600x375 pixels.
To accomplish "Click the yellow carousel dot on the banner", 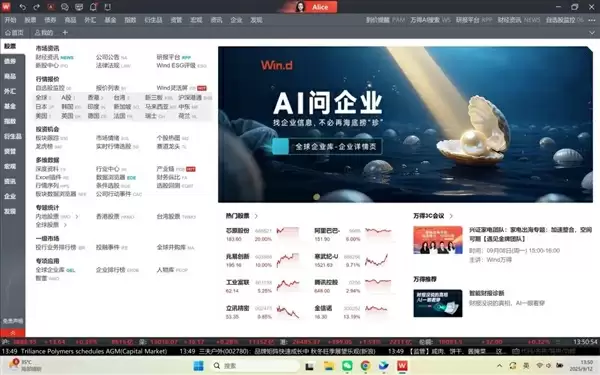I will click(316, 197).
